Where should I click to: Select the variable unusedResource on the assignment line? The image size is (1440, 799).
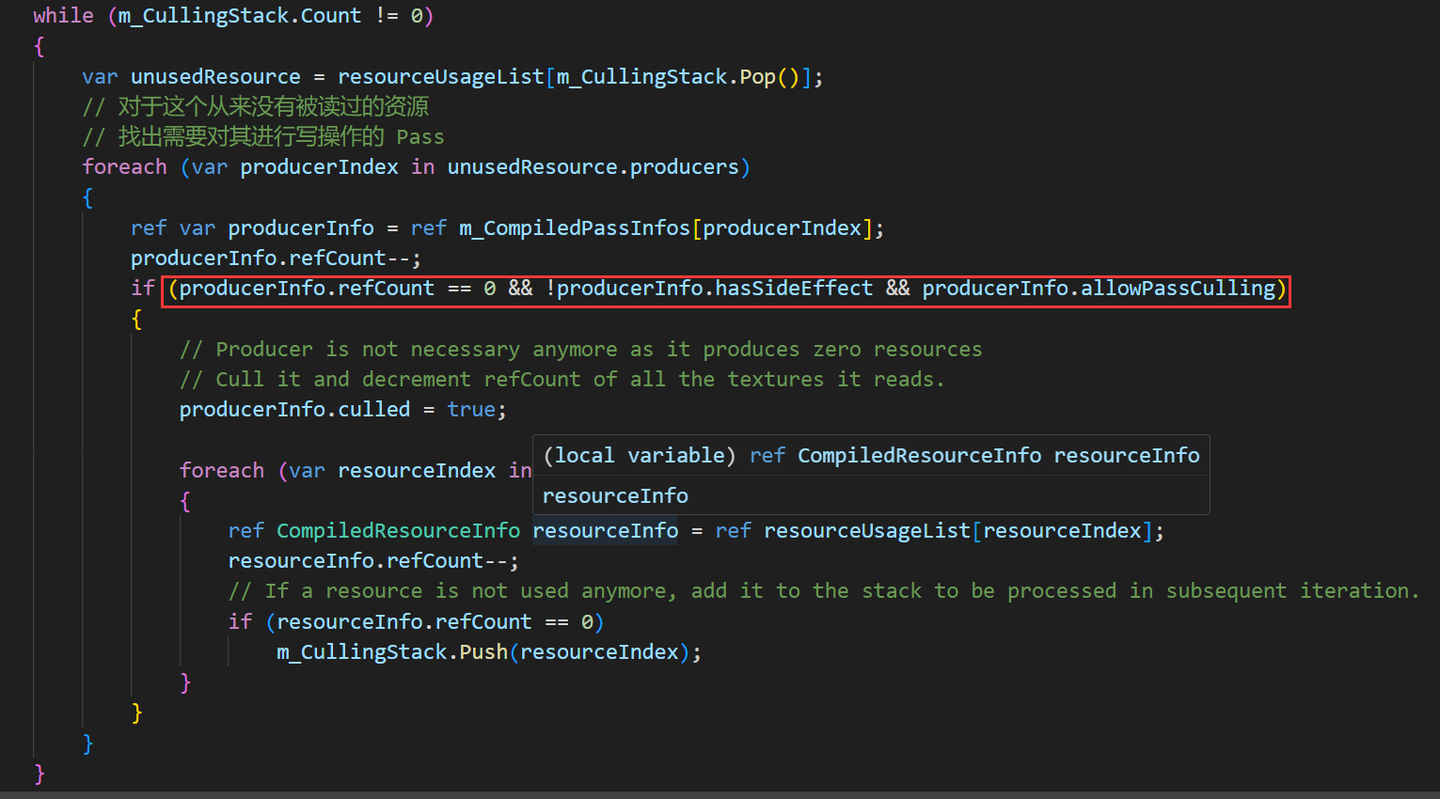point(215,76)
